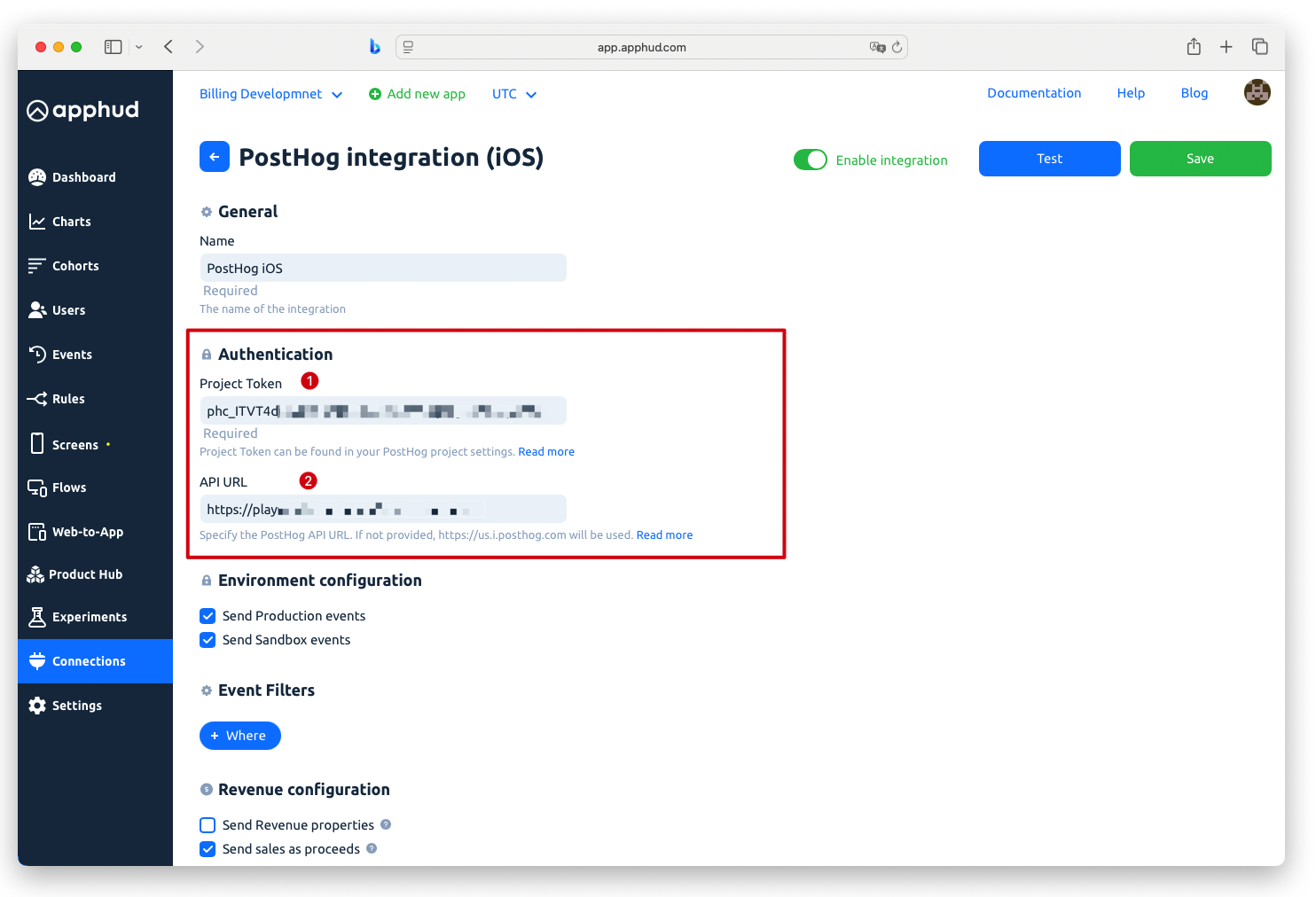Click the 'Authentication' section heading
1316x897 pixels.
(x=276, y=355)
